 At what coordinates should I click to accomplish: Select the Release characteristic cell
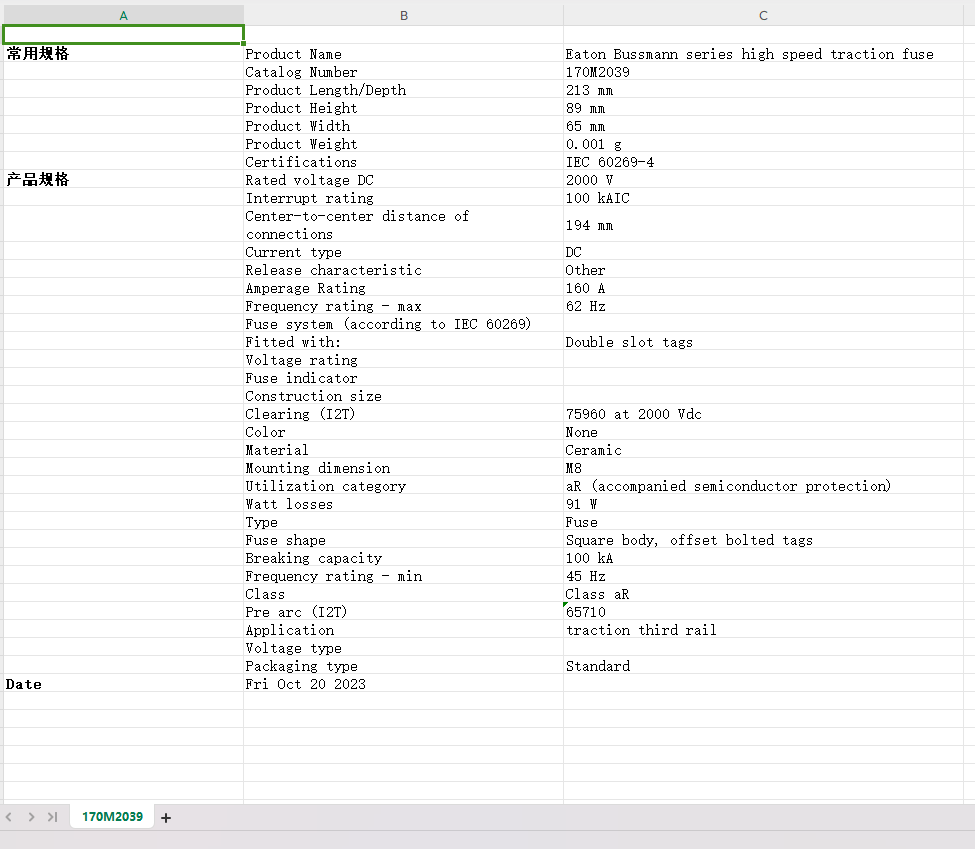[x=404, y=270]
